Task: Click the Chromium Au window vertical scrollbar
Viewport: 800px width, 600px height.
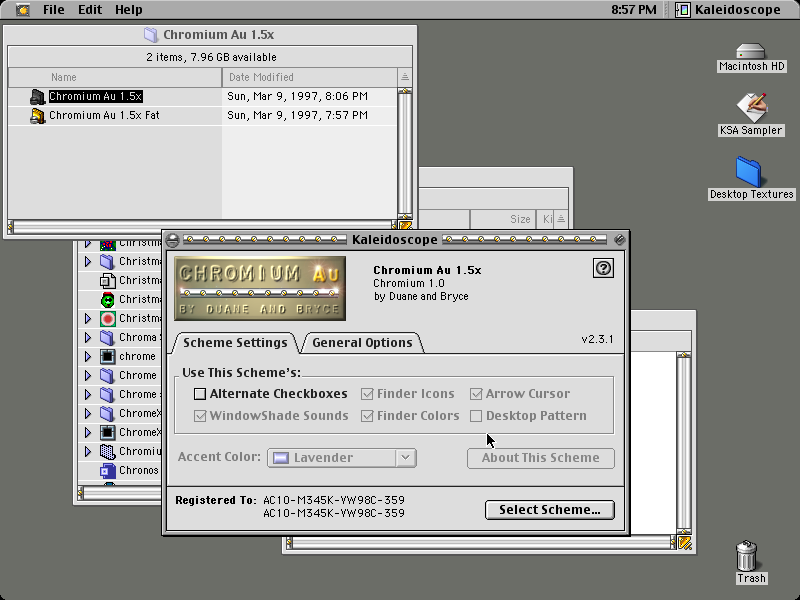Action: coord(405,154)
